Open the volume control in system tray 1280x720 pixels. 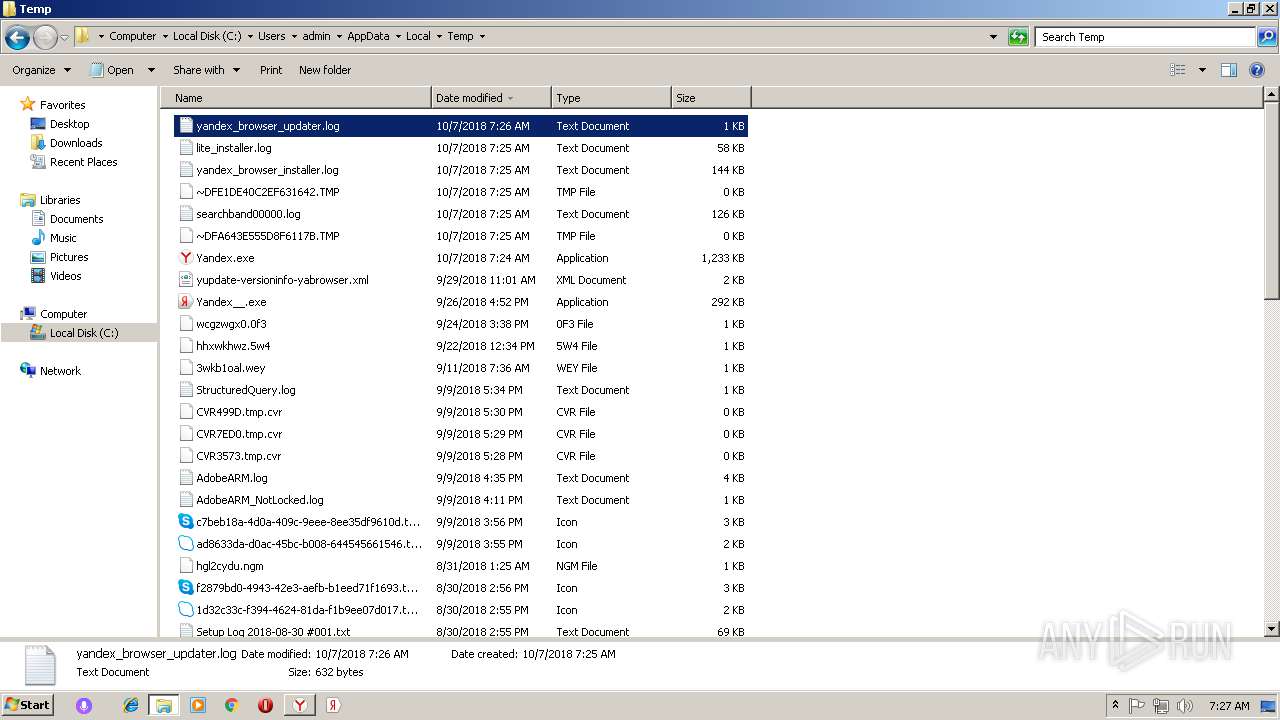(1184, 706)
